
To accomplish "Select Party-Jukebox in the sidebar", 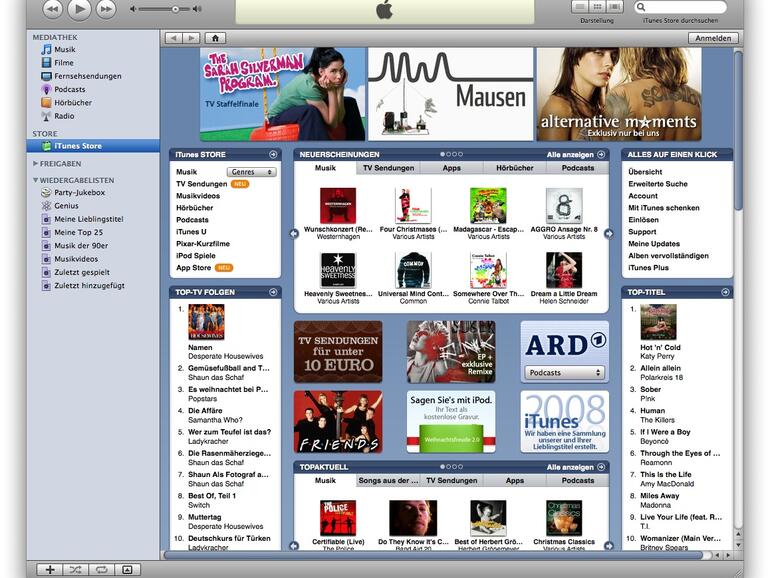I will [79, 193].
